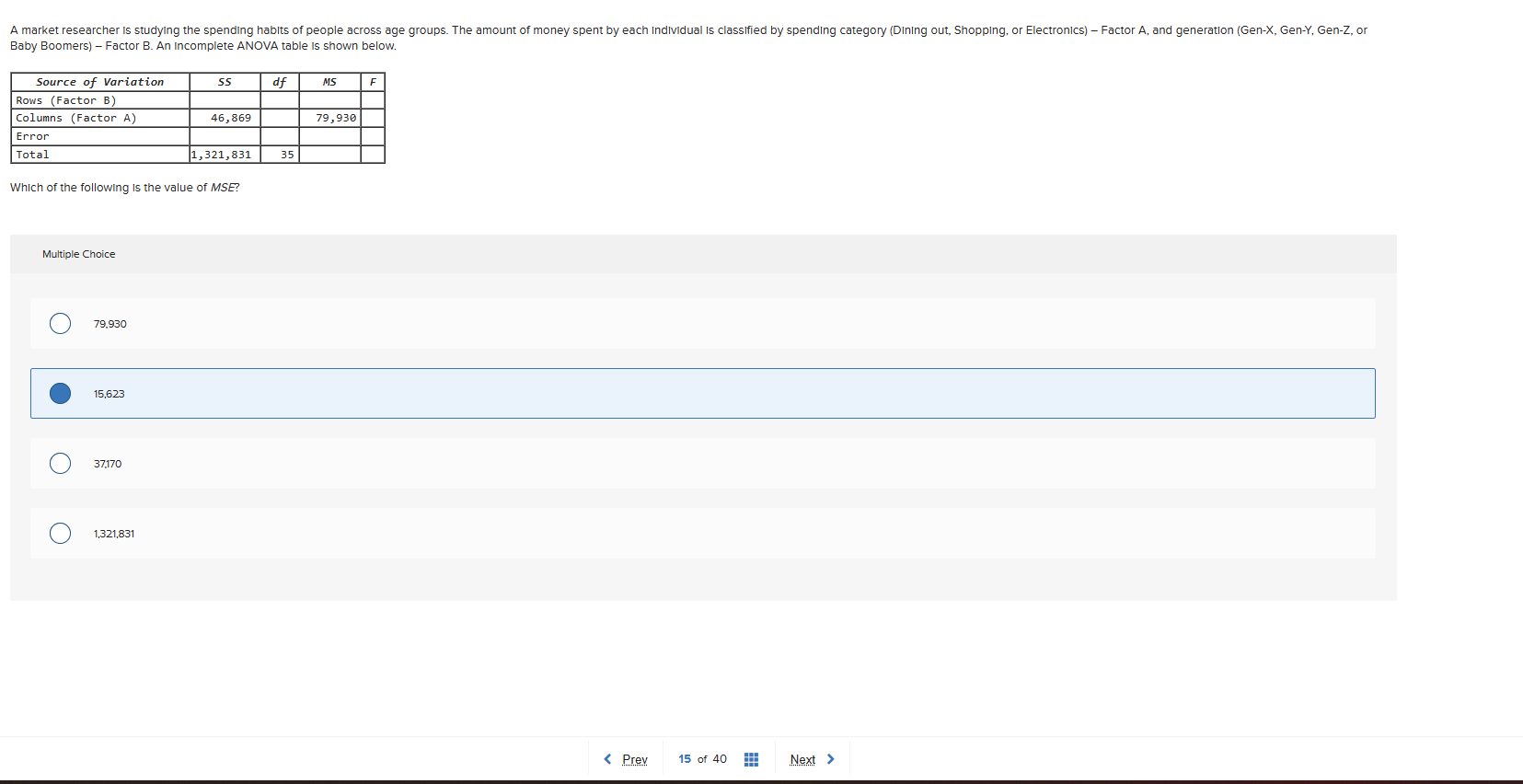1523x784 pixels.
Task: Click the left chevron beside Prev
Action: 607,759
